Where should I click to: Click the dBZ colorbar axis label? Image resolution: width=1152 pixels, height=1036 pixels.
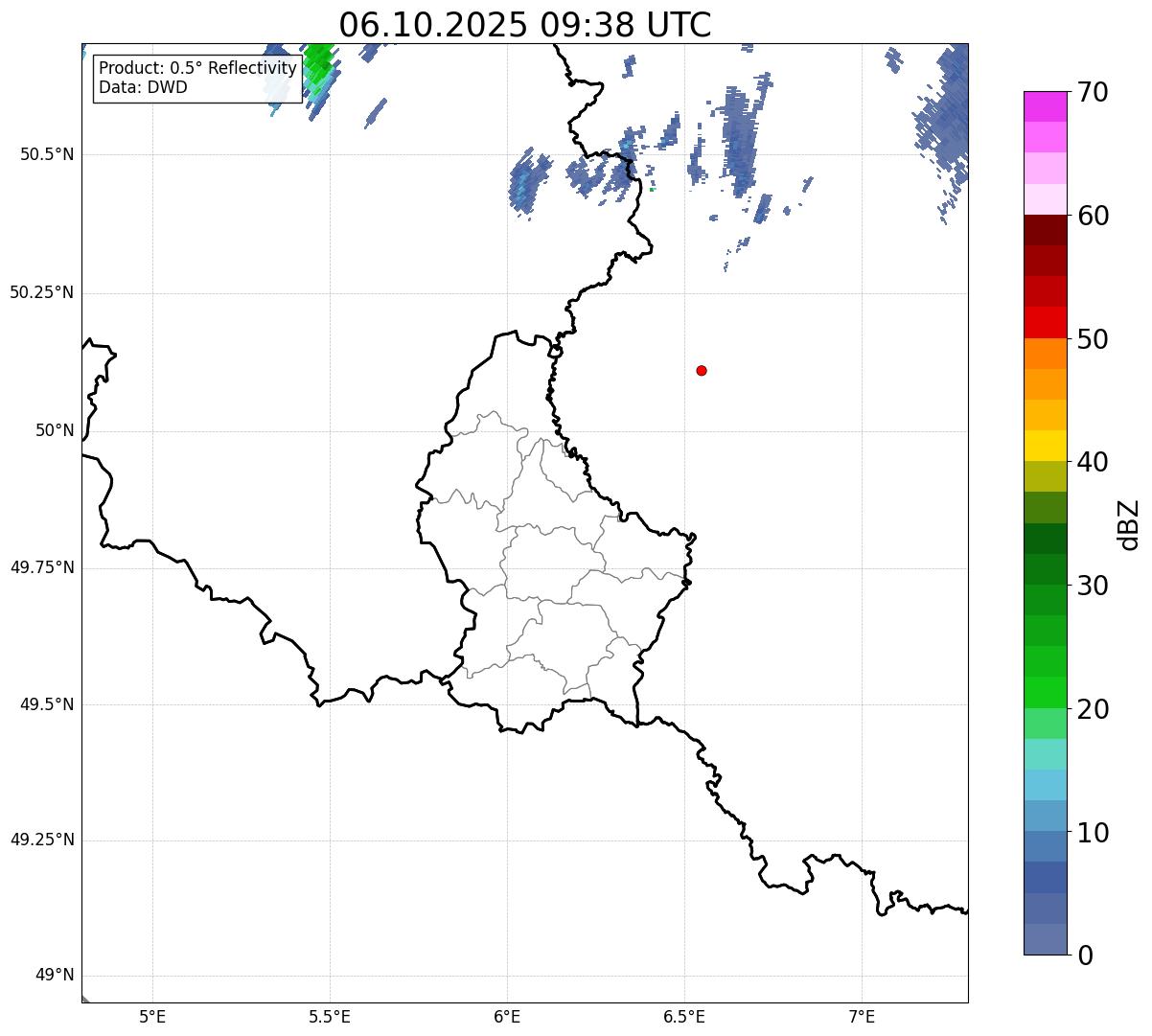(x=1129, y=524)
